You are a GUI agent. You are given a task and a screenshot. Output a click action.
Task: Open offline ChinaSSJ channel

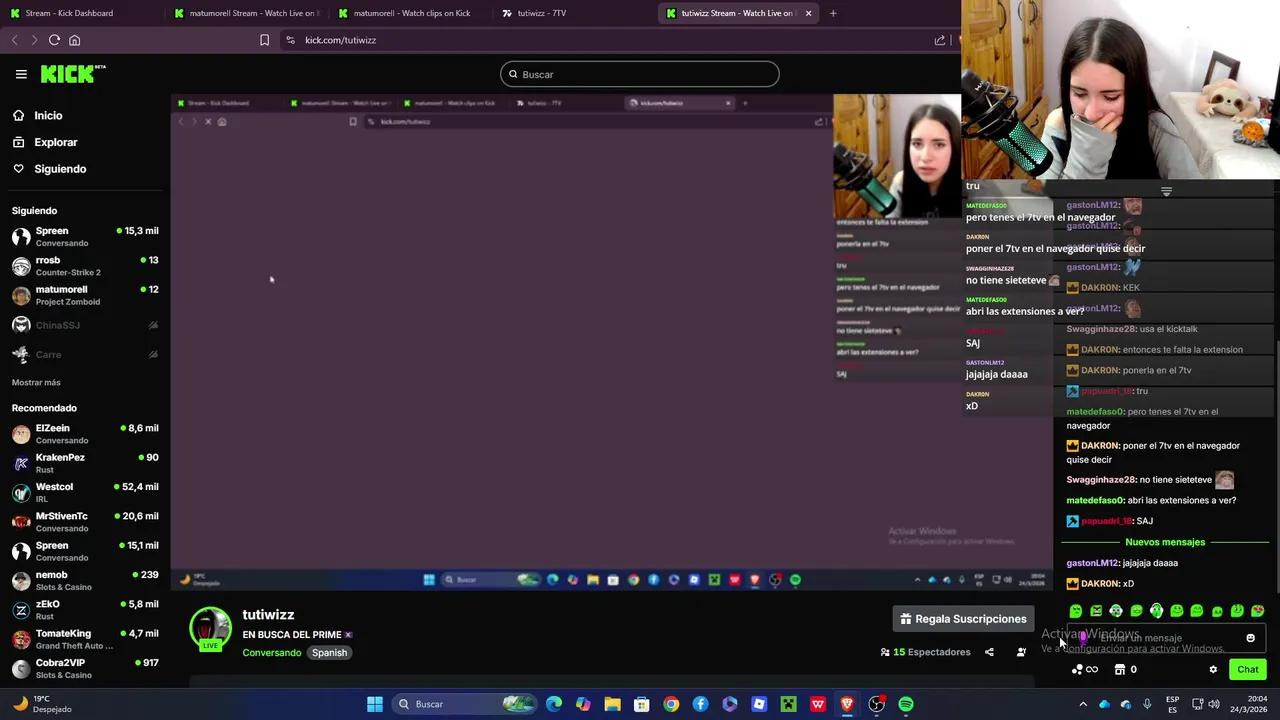point(85,325)
